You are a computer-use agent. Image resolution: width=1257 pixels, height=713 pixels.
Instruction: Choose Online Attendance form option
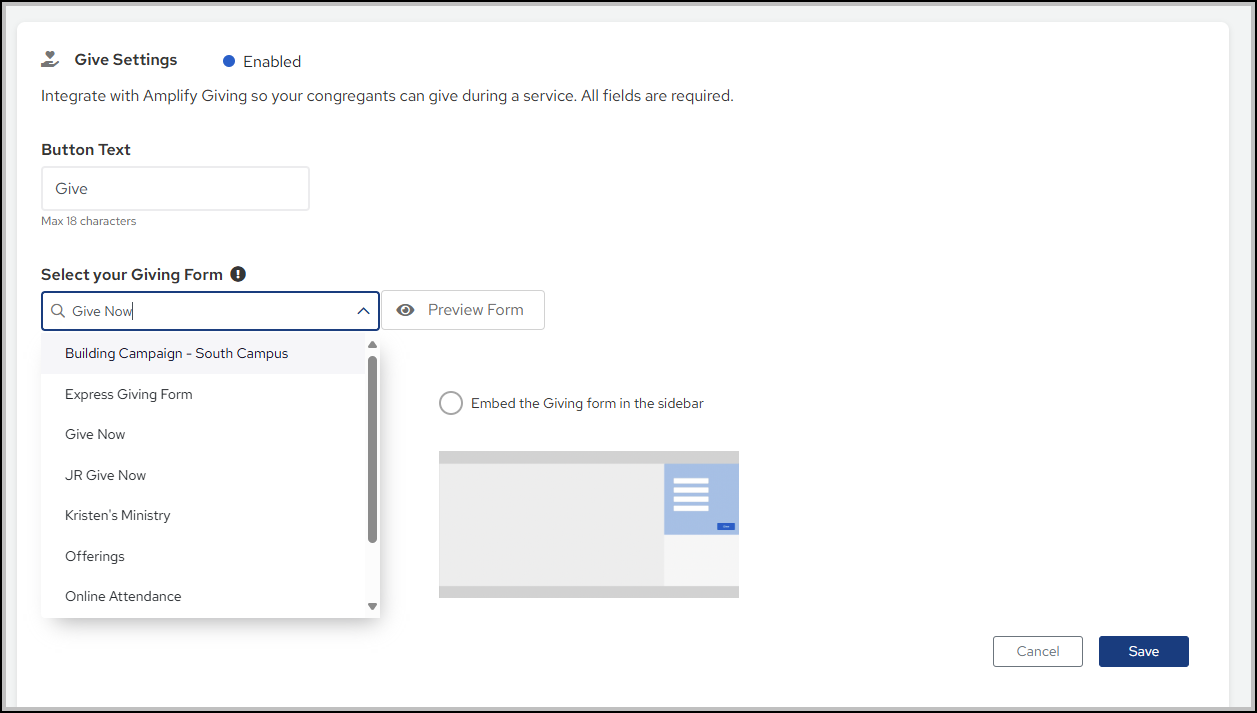point(123,596)
